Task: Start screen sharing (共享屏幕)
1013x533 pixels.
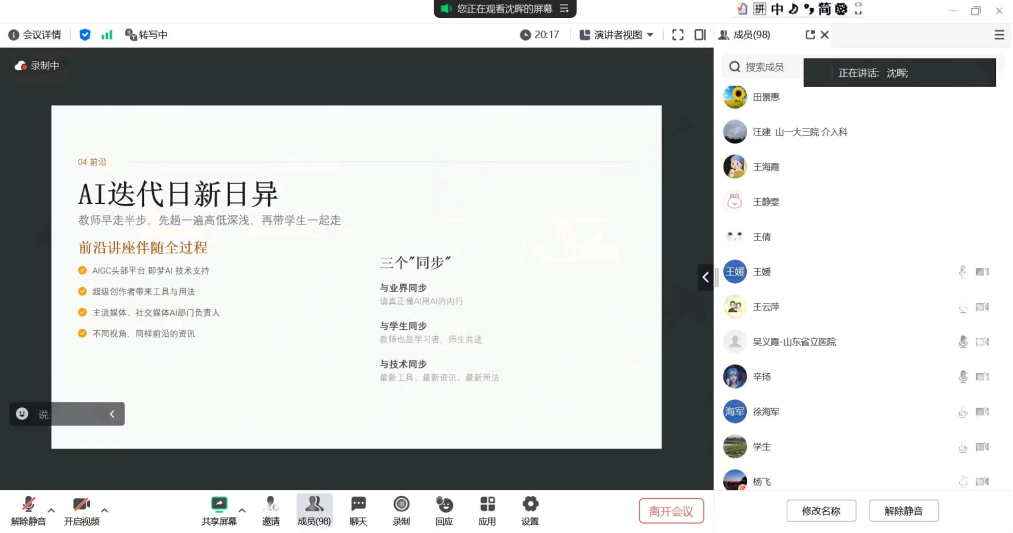Action: coord(219,511)
